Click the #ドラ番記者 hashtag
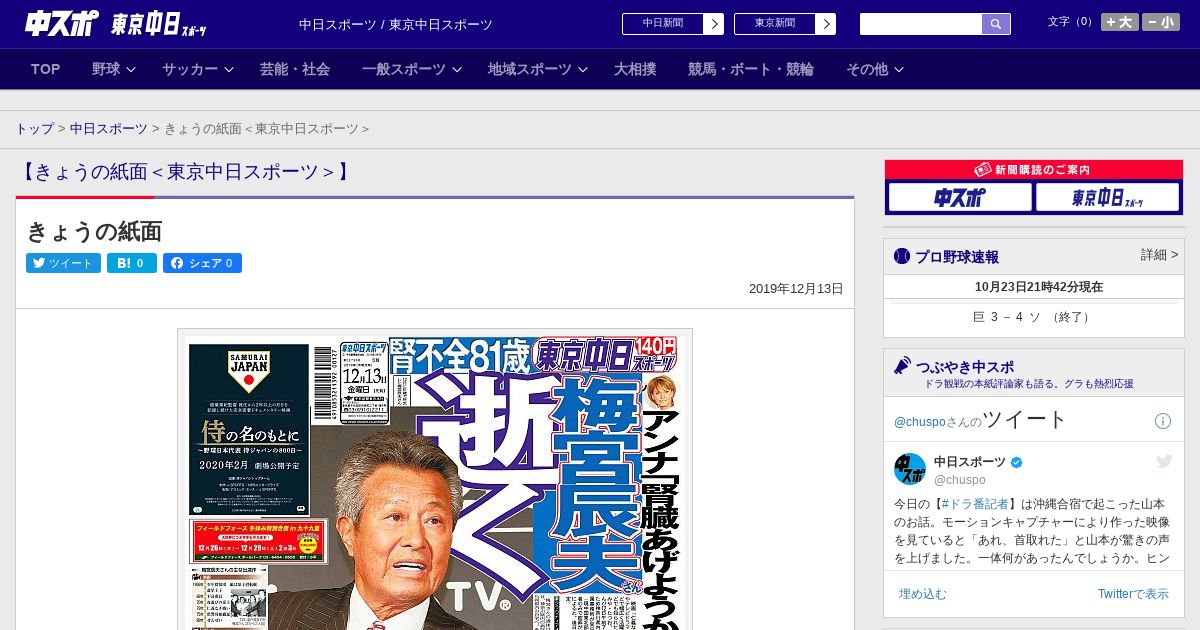 tap(975, 504)
